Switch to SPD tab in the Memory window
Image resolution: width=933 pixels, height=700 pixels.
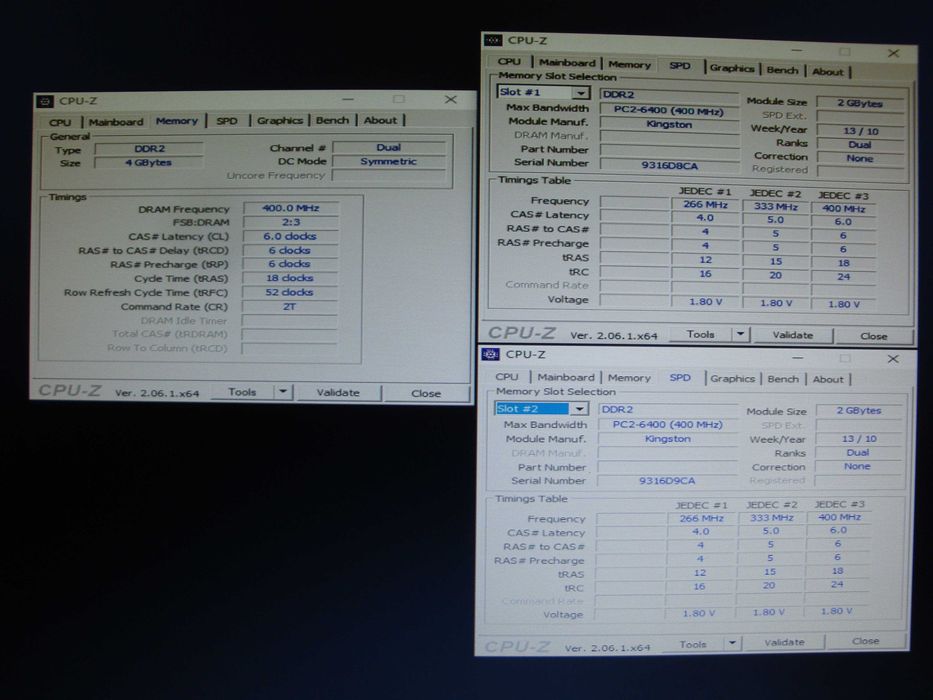pyautogui.click(x=227, y=121)
